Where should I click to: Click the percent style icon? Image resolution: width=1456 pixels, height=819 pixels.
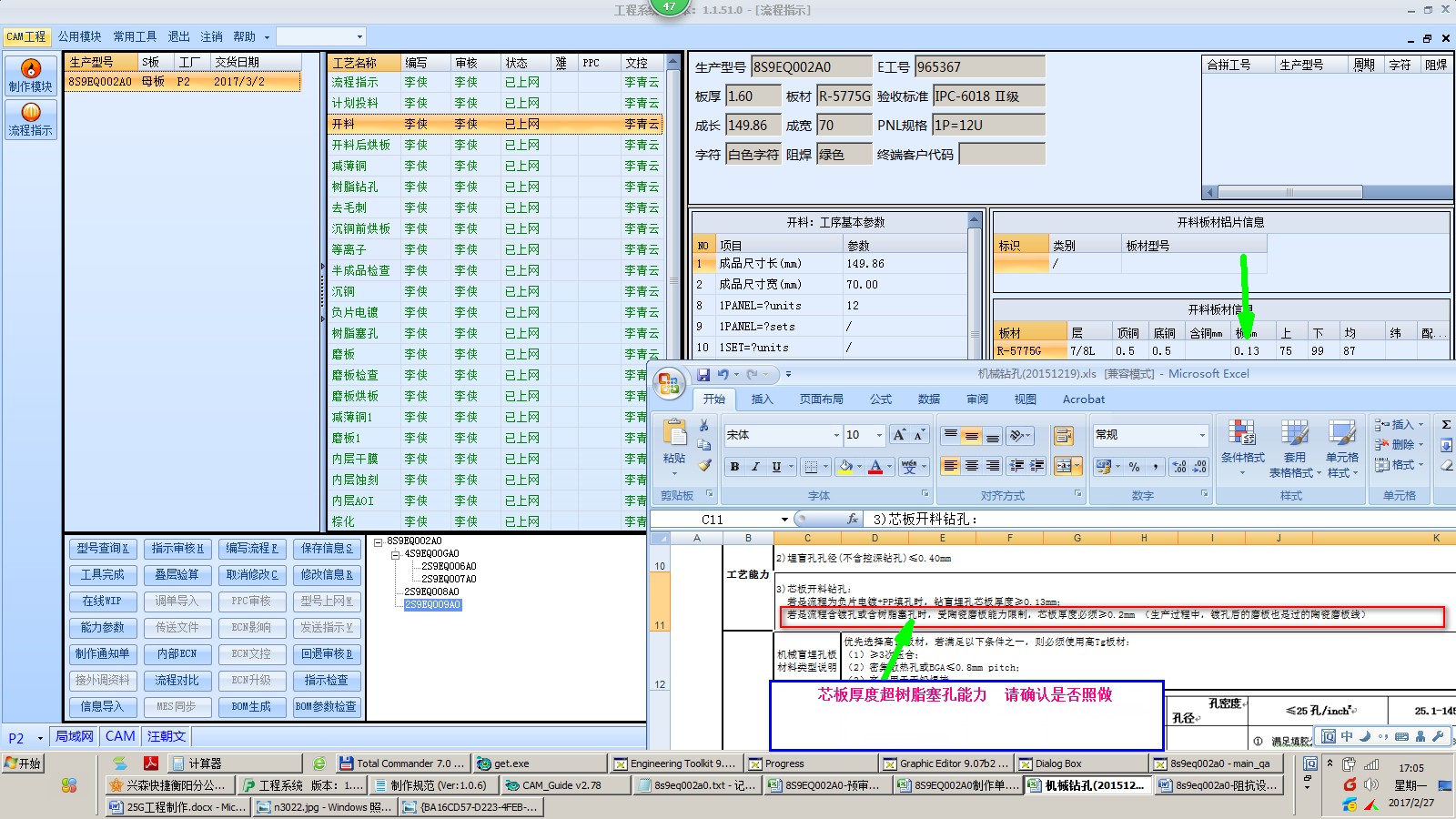coord(1134,466)
